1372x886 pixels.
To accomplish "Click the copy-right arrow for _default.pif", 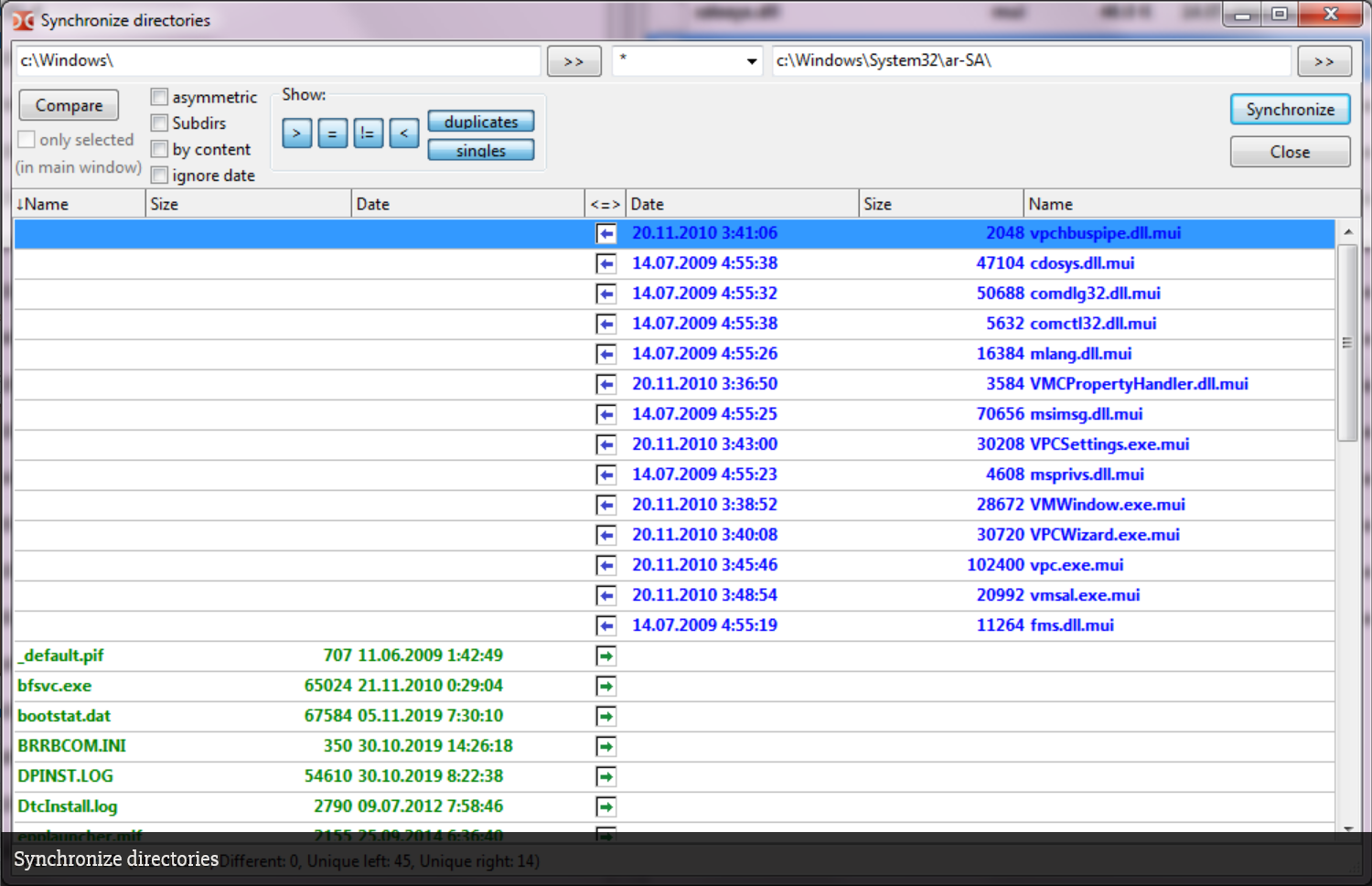I will click(606, 656).
